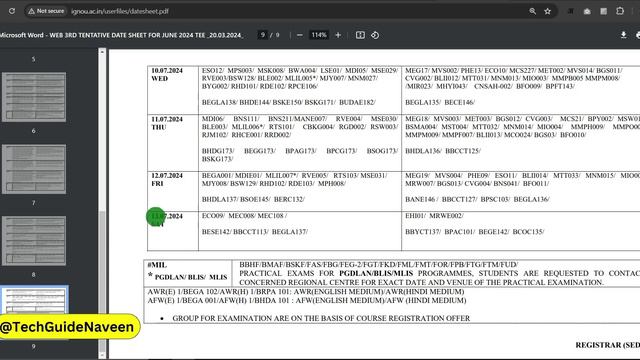Select the ignou.ac.in datesheet.pdf address field
This screenshot has height=360, width=640.
pyautogui.click(x=120, y=11)
